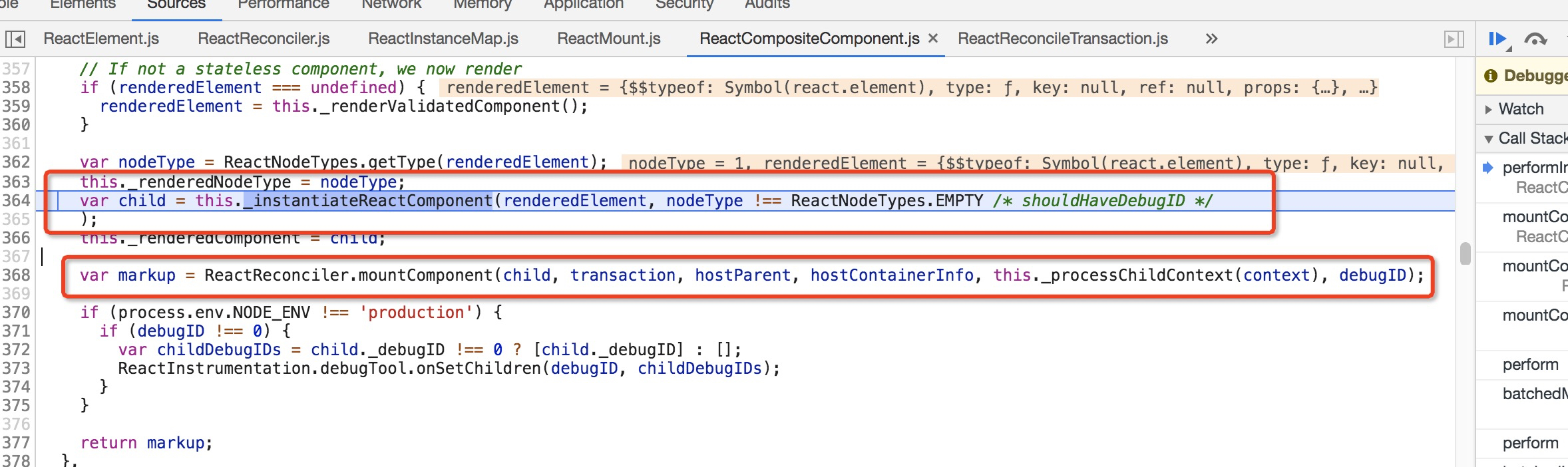The image size is (1568, 467).
Task: Click inline nodeType = 1 value preview
Action: 686,164
